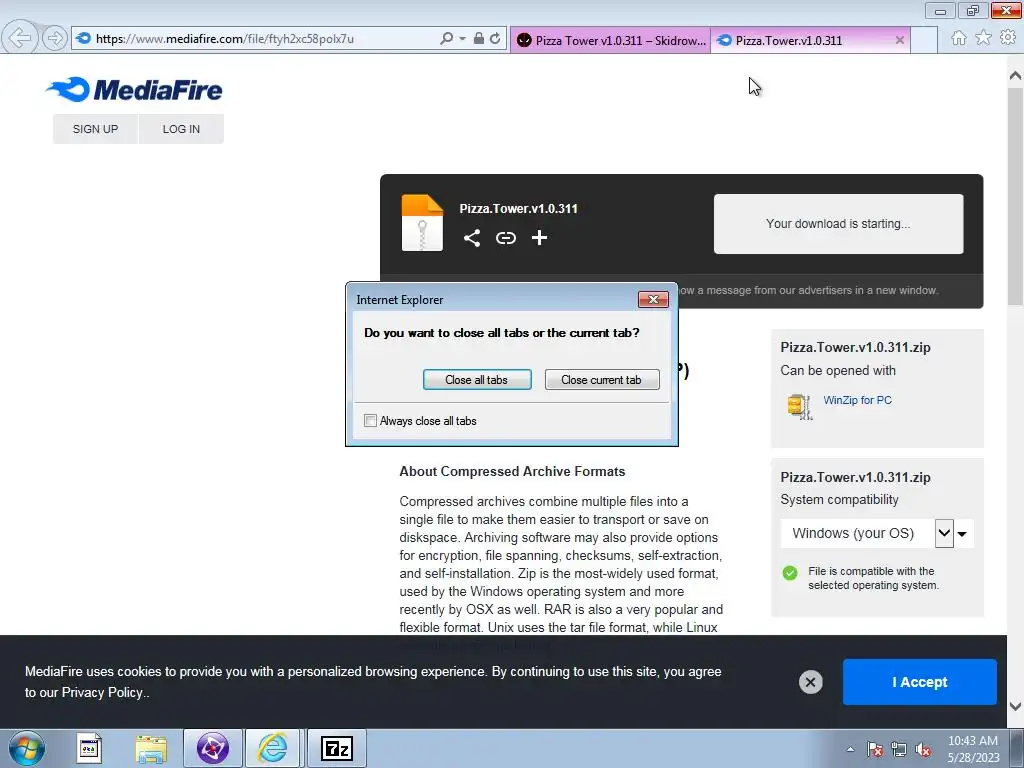
Task: Click the search magnifier in address bar
Action: click(446, 39)
